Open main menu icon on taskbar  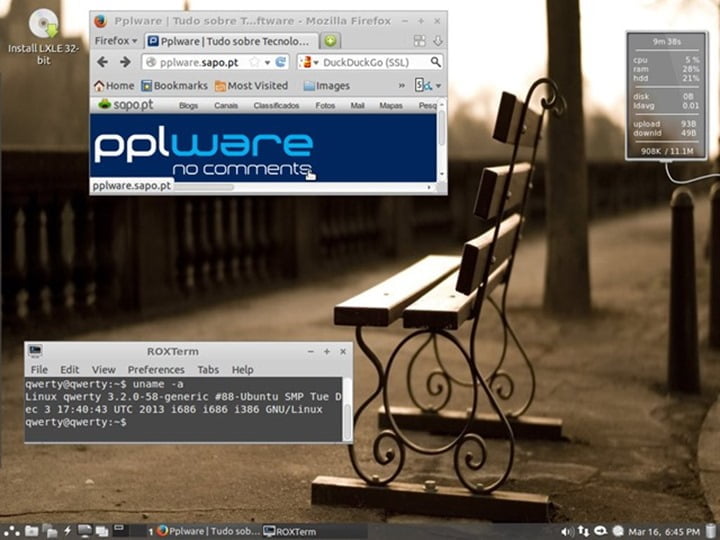(x=11, y=531)
